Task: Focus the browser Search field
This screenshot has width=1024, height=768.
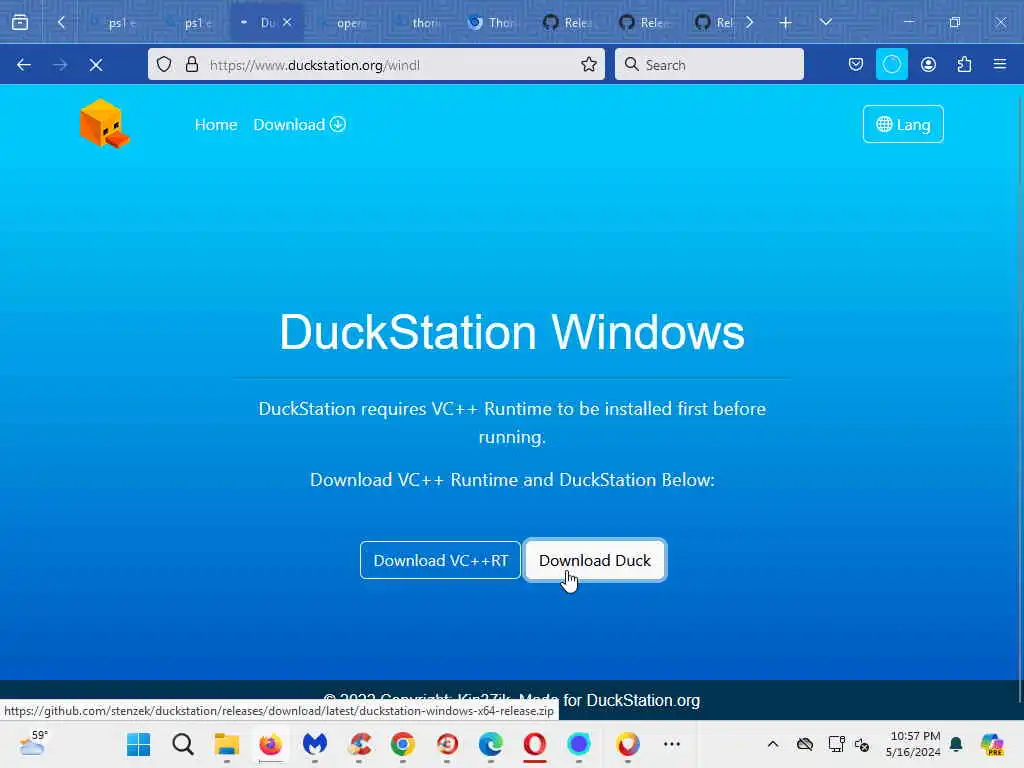Action: click(709, 65)
